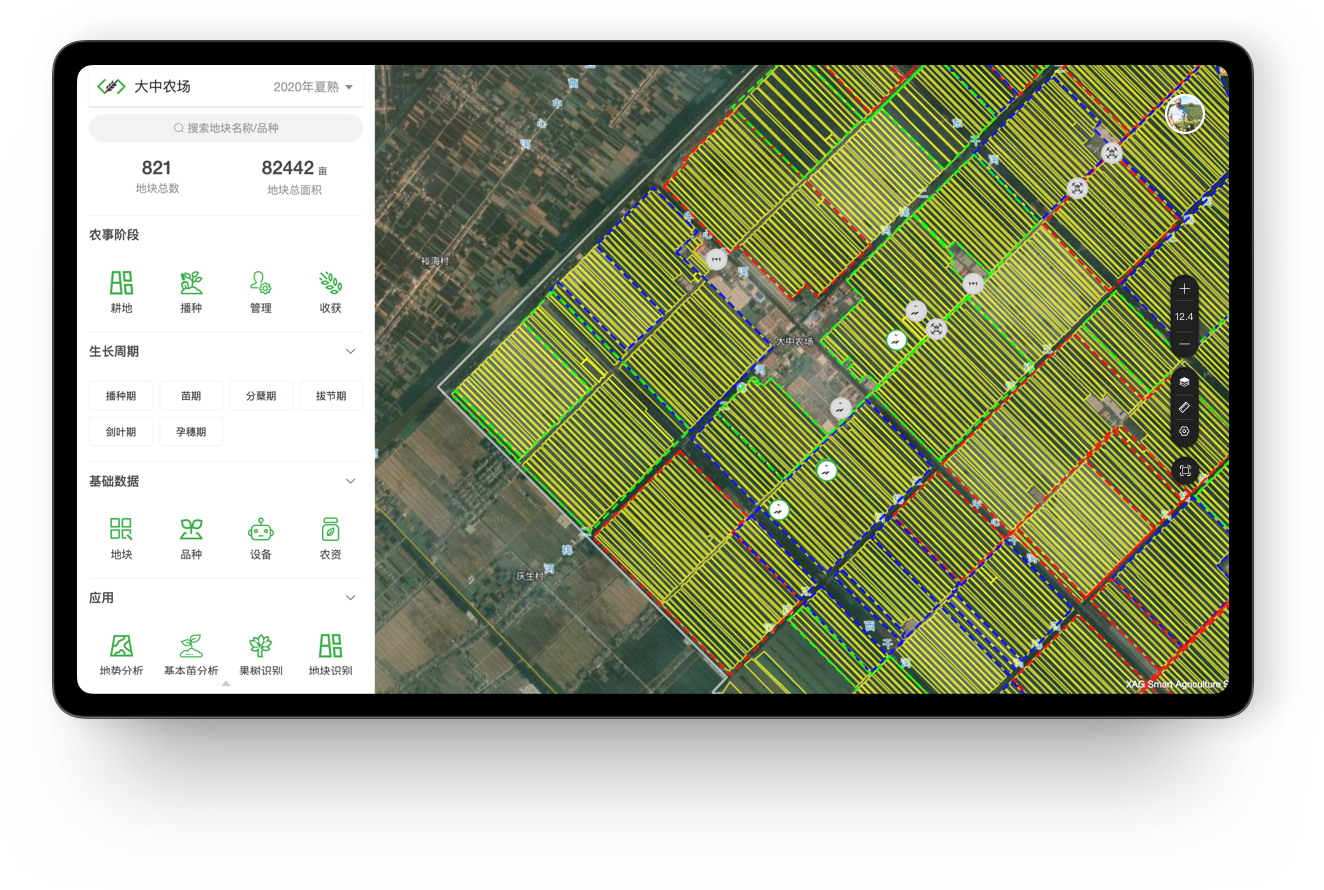Open the 播种 sowing stage icon
The image size is (1324, 890).
point(191,291)
